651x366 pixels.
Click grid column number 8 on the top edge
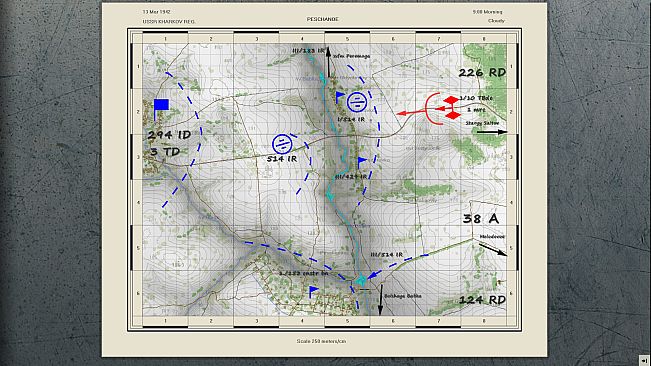click(x=484, y=39)
